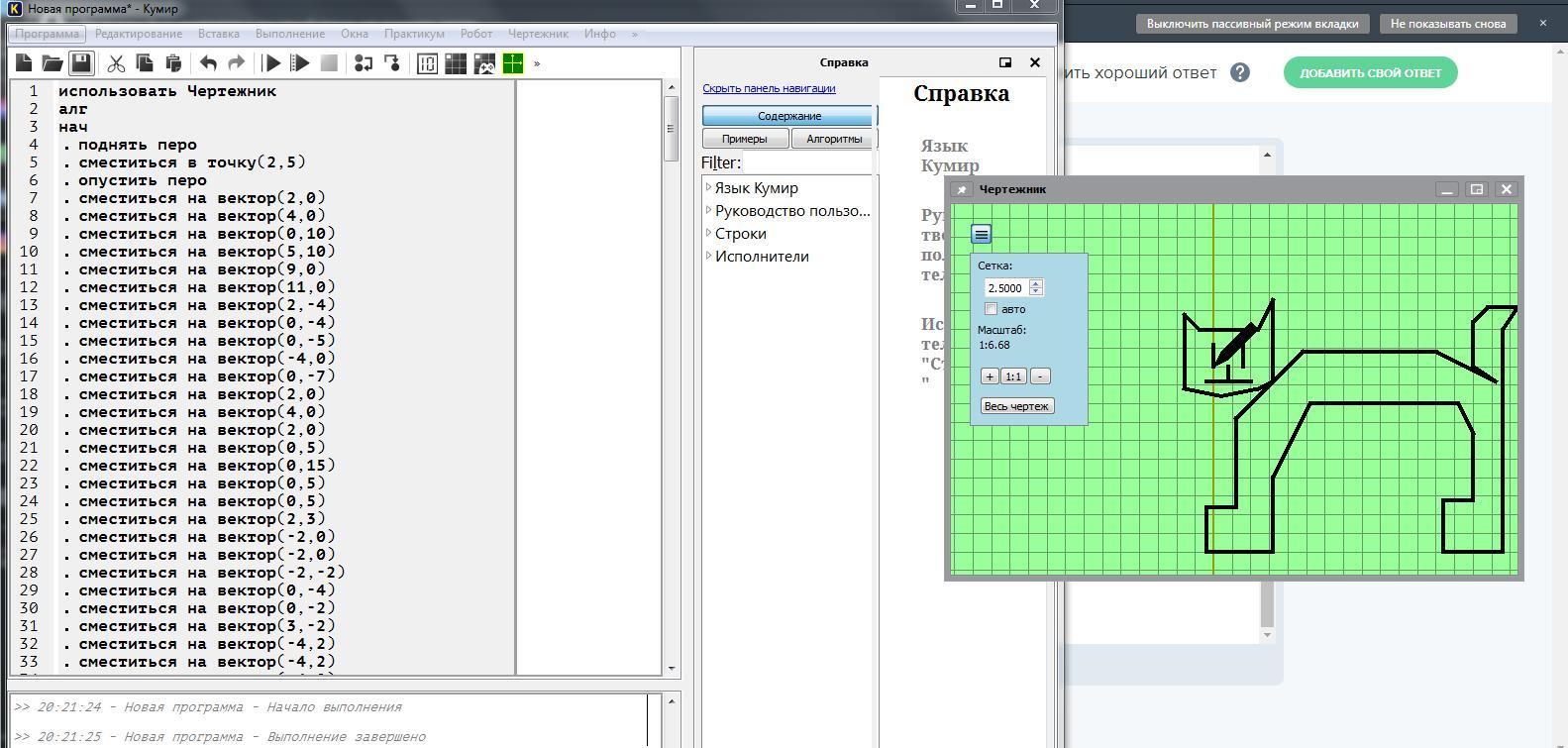Click the 'Весь чертеж' button
The height and width of the screenshot is (748, 1568).
click(x=1016, y=406)
